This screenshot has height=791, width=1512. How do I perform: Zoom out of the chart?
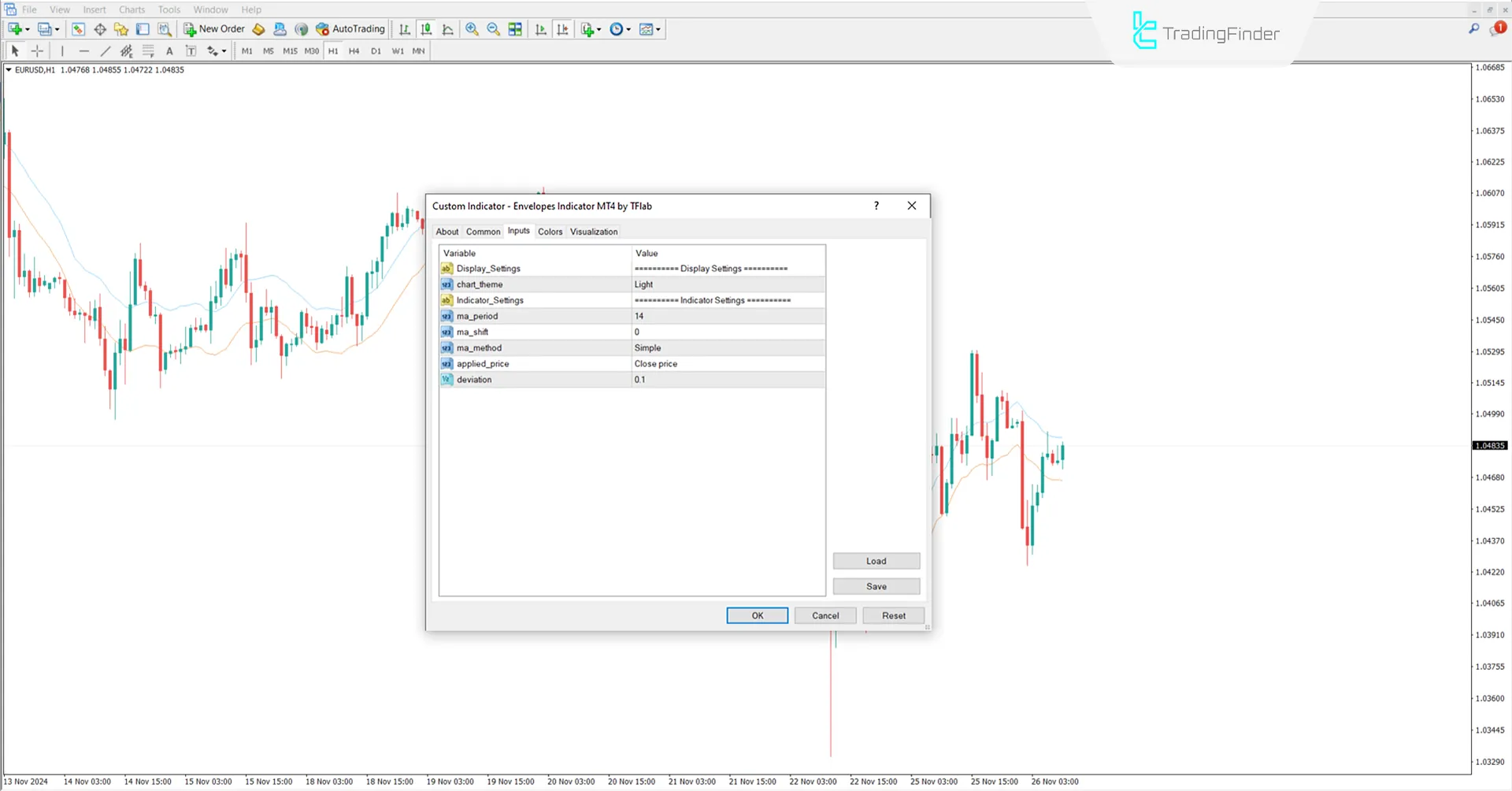click(x=492, y=29)
